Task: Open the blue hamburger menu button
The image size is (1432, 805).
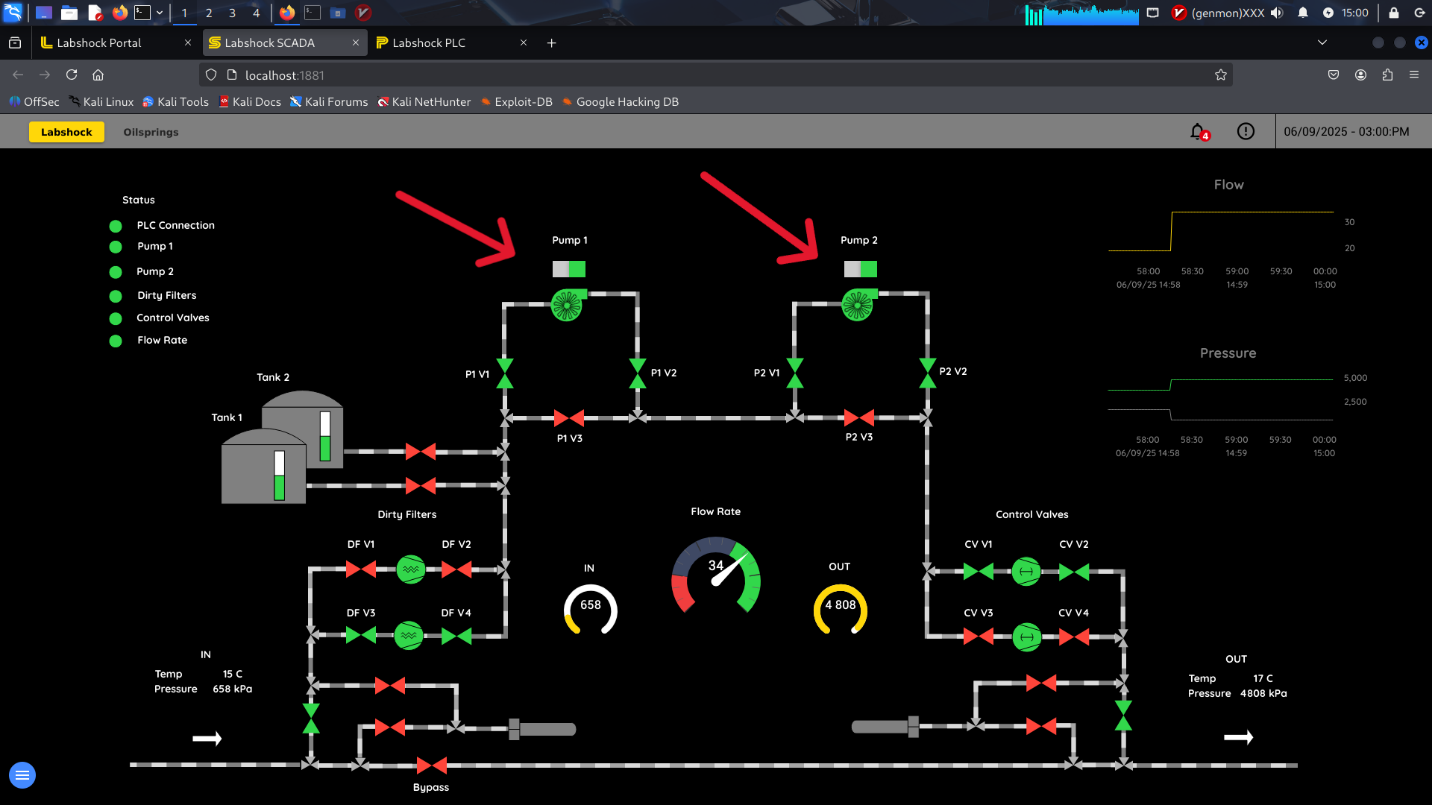Action: point(23,775)
